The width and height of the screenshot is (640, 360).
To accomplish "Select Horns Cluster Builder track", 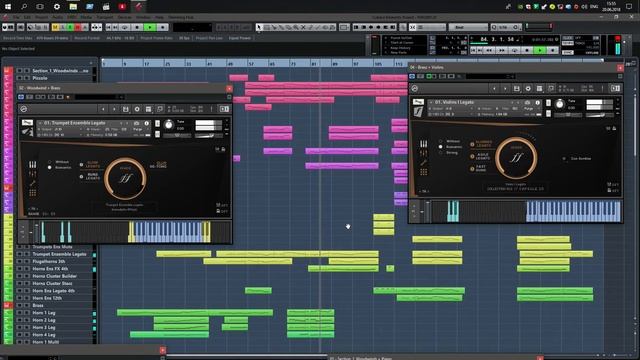I will (55, 276).
